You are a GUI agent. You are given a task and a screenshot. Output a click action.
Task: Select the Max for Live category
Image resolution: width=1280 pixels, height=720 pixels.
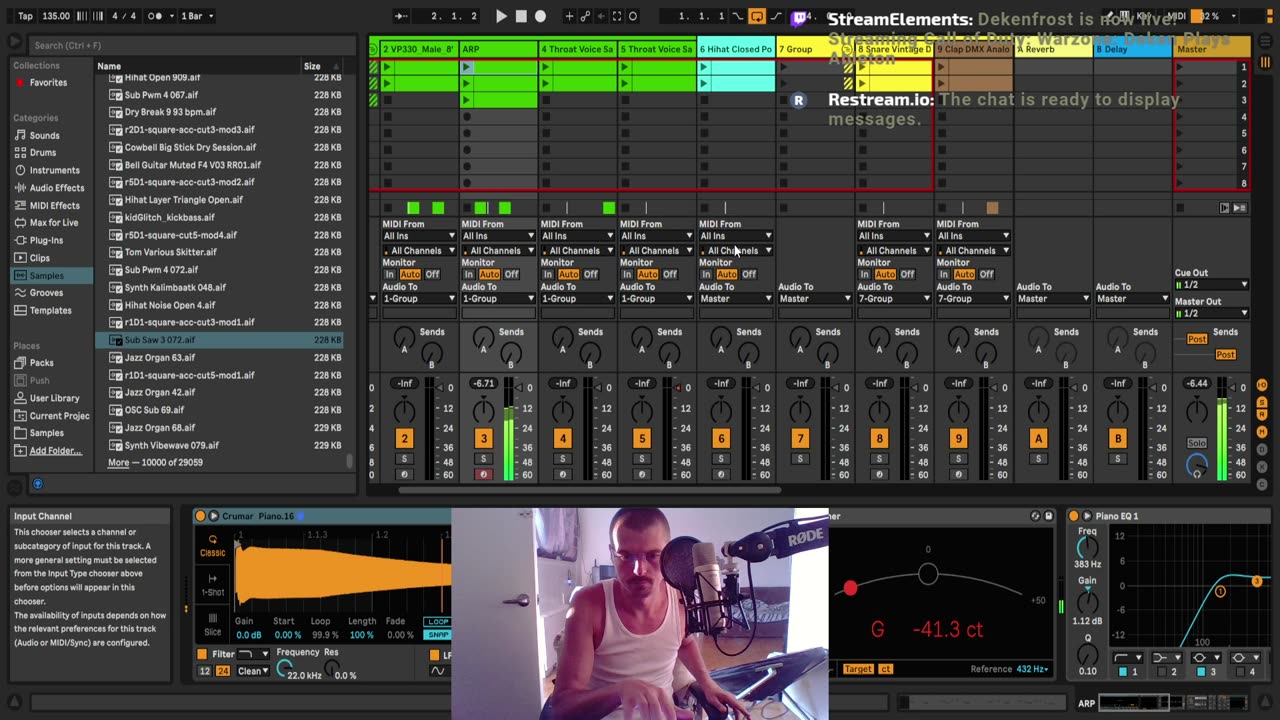tap(54, 223)
